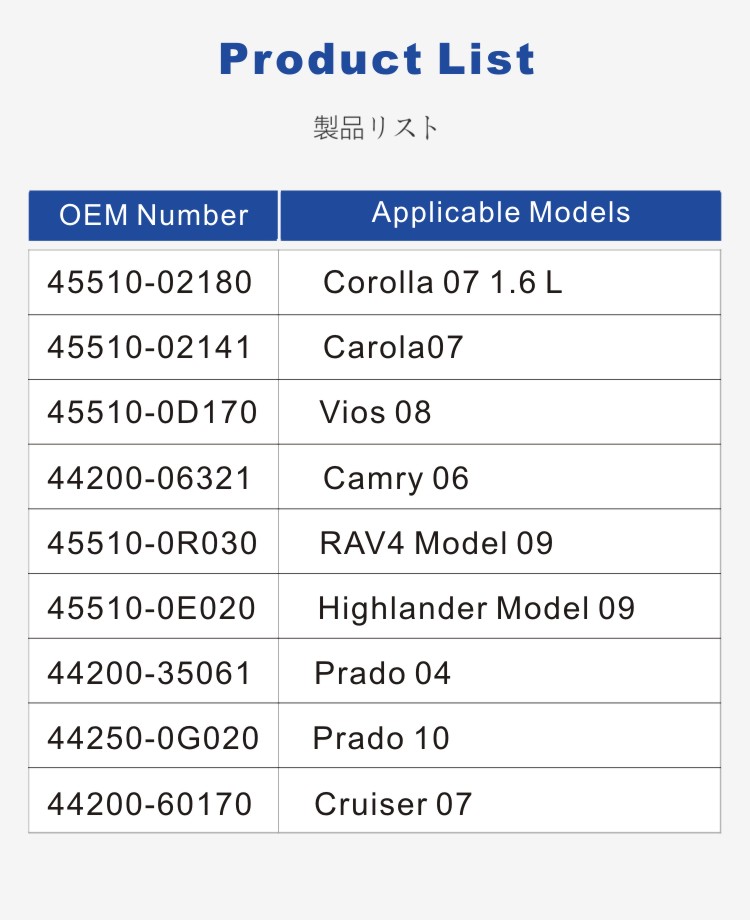Select OEM number 45510-0R030
Viewport: 750px width, 920px height.
click(152, 543)
